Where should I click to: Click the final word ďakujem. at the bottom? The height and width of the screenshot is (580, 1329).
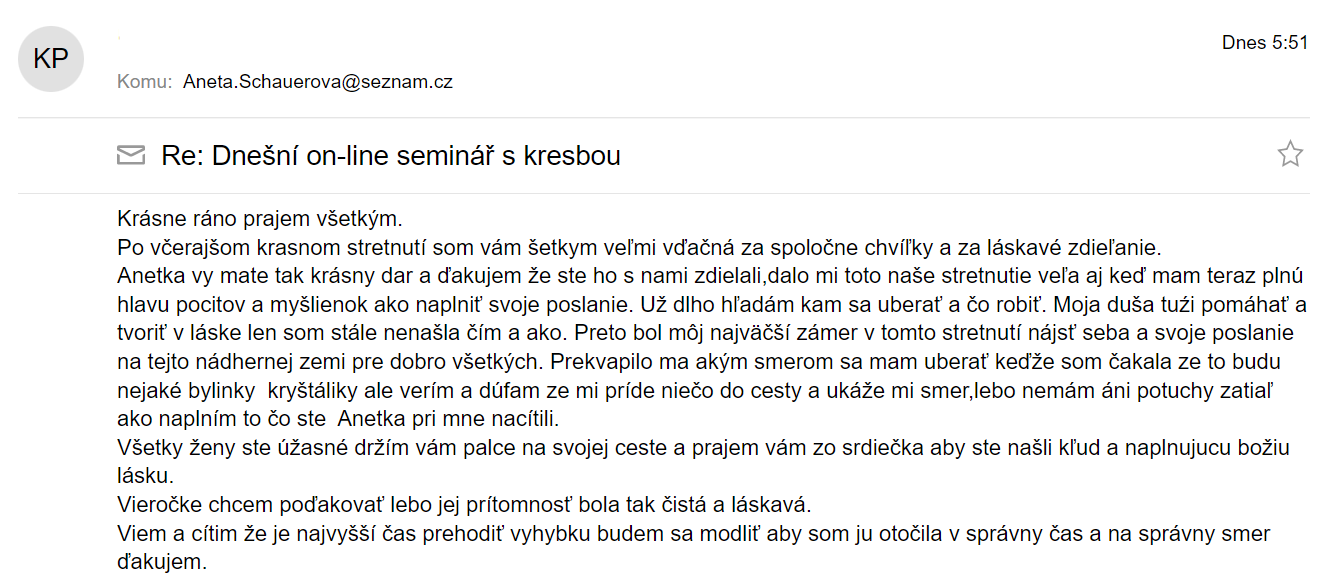click(x=162, y=562)
